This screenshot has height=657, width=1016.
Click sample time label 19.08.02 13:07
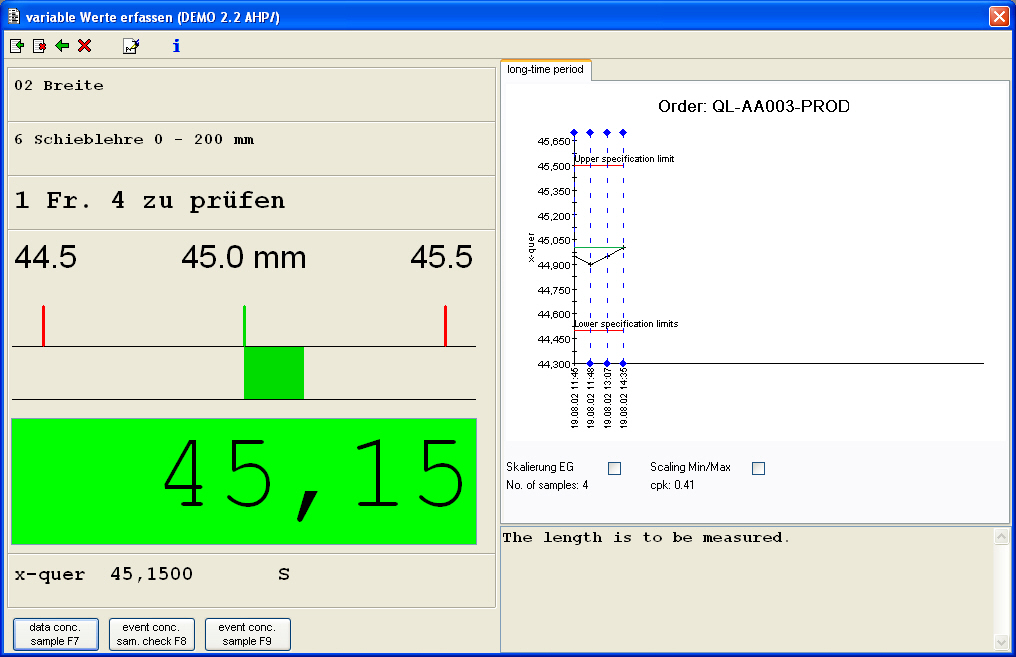[607, 398]
